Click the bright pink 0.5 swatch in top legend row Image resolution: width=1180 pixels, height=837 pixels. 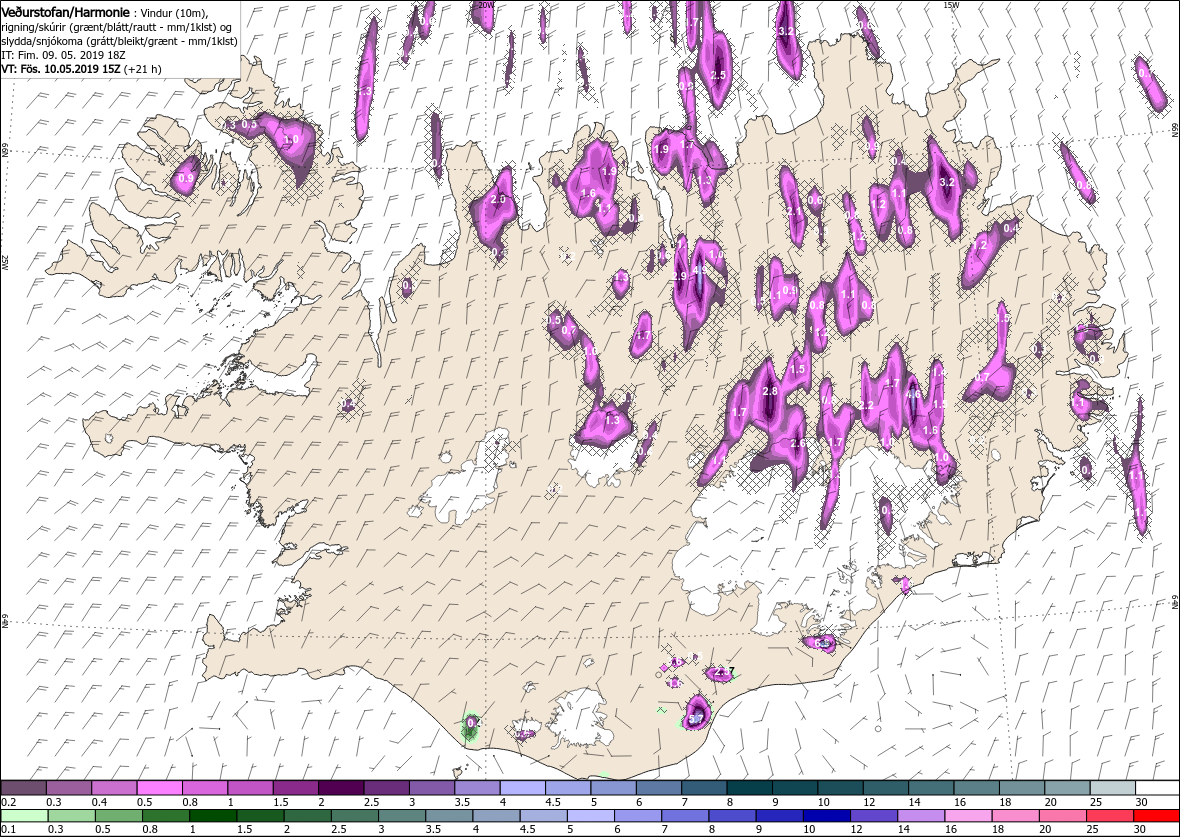[x=159, y=787]
